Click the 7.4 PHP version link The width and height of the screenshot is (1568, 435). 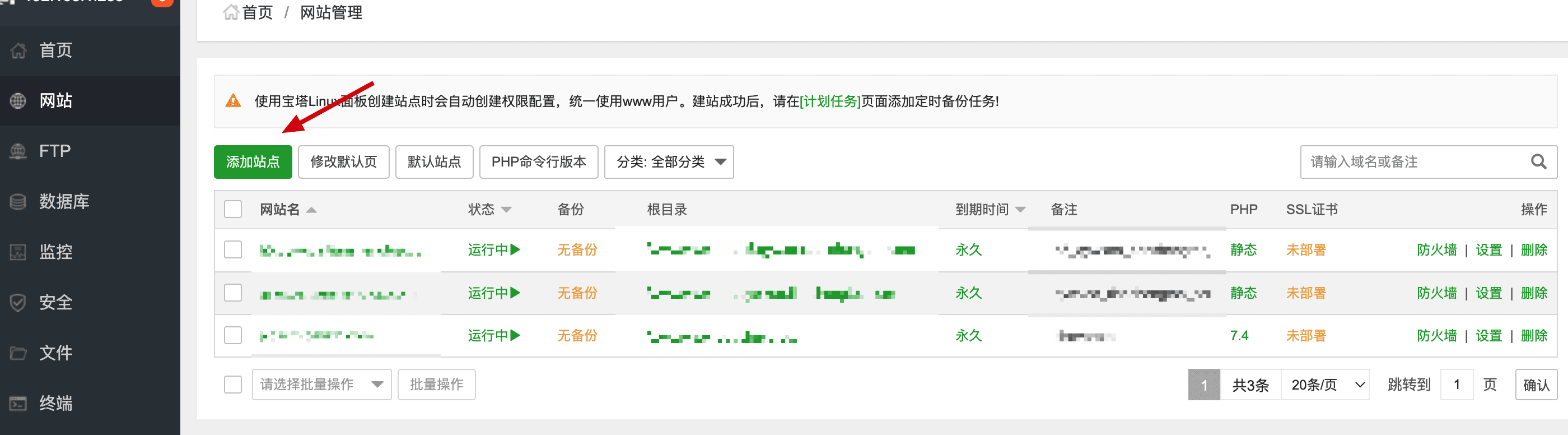(1239, 336)
